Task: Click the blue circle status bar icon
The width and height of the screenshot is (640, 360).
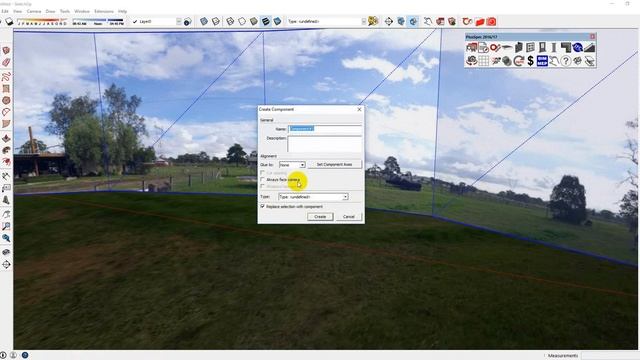Action: coord(25,355)
